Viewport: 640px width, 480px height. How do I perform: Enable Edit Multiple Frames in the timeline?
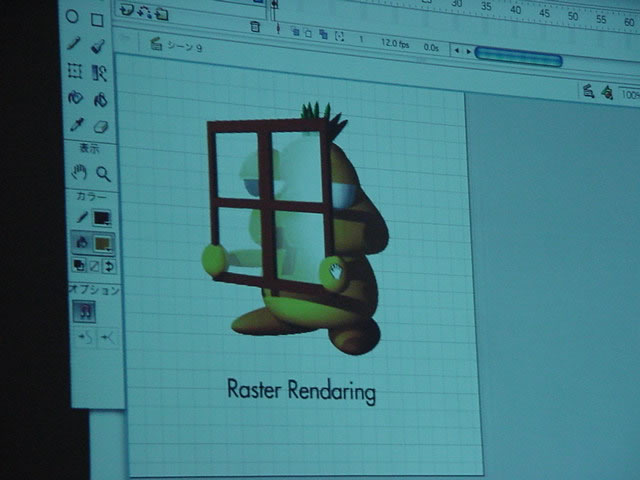coord(322,31)
